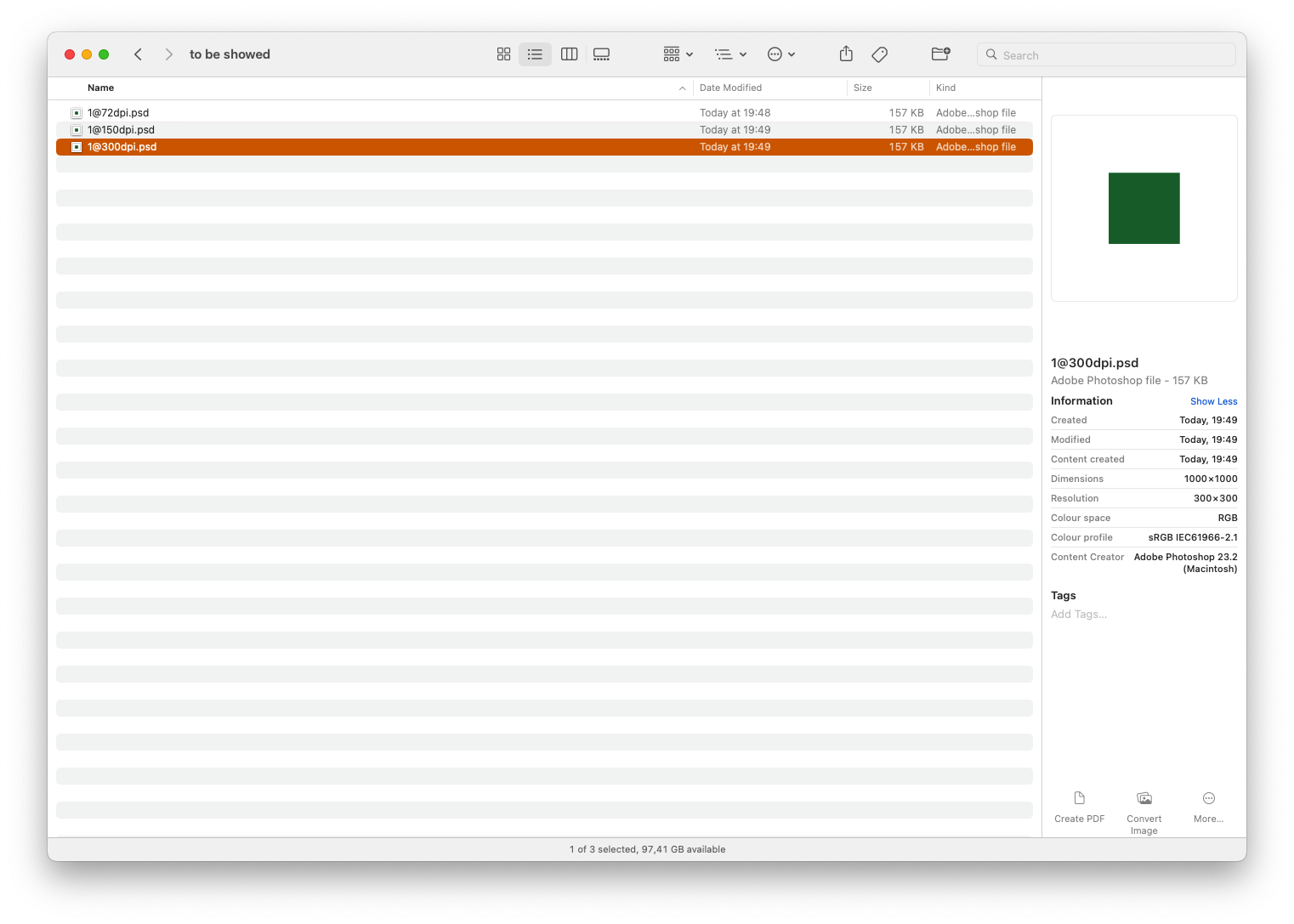Click the tag icon to edit tags
This screenshot has height=924, width=1294.
(880, 54)
